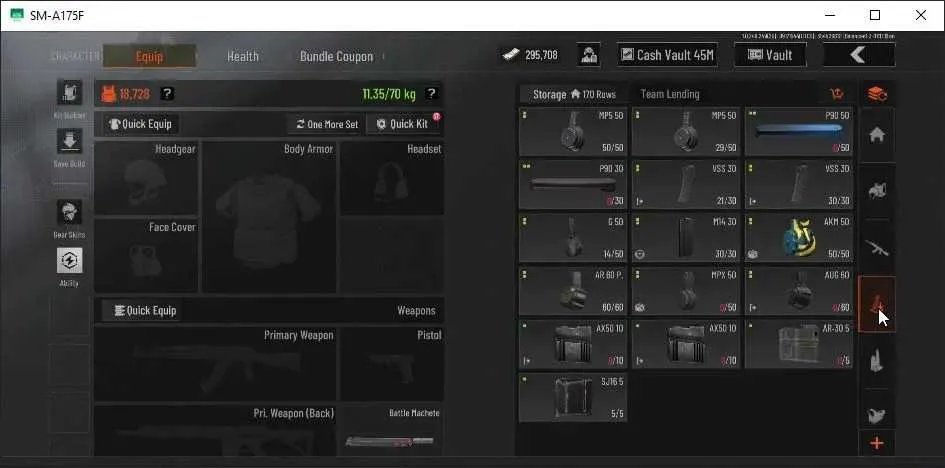The image size is (945, 468).
Task: Open Cash Vault 45M
Action: click(x=667, y=55)
